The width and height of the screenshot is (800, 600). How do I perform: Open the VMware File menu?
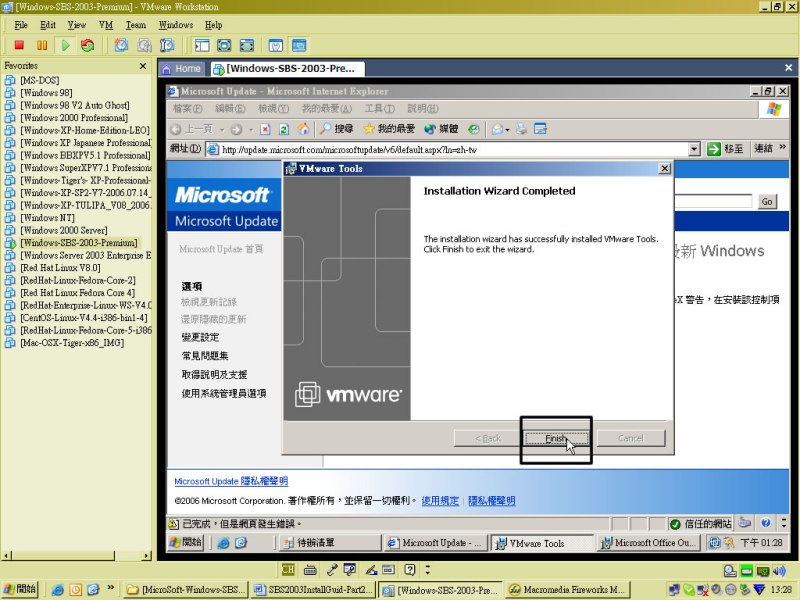coord(21,25)
